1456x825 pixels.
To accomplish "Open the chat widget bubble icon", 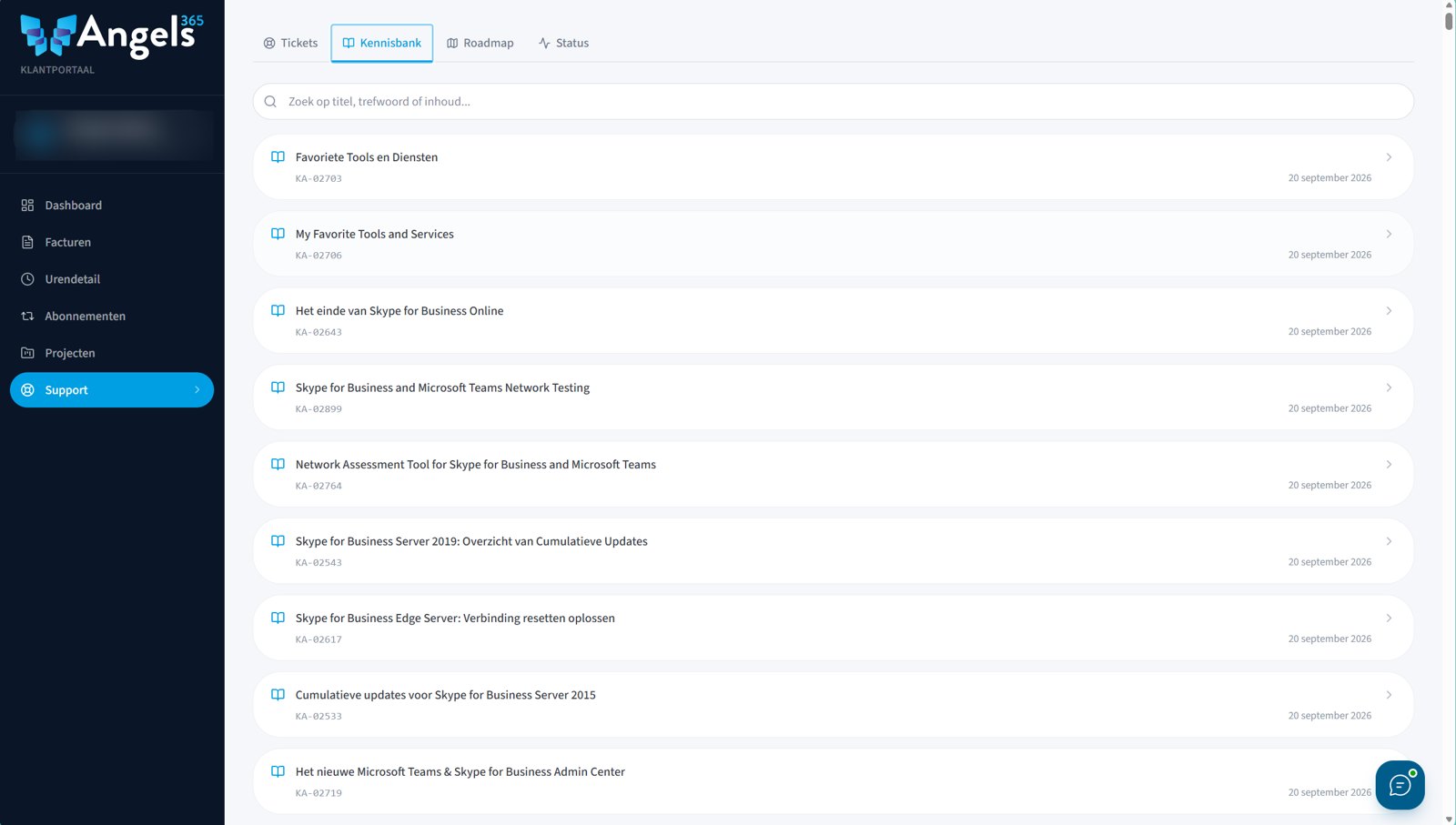I will [x=1400, y=785].
